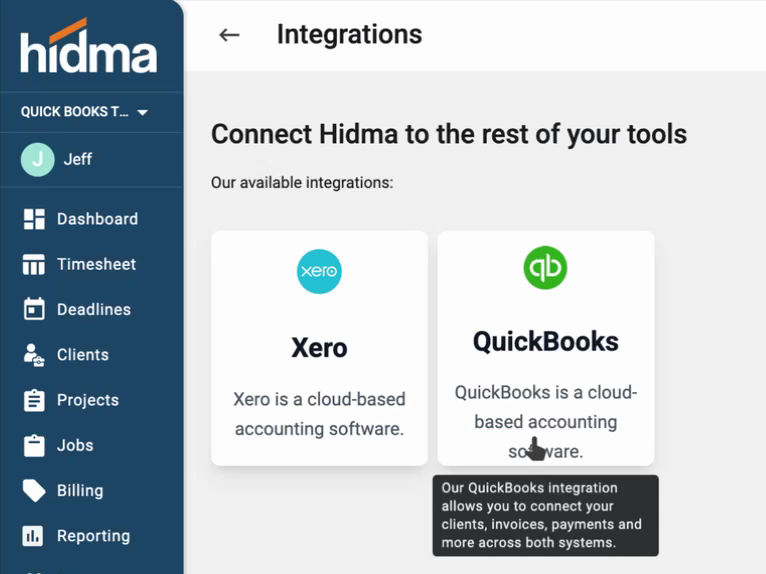The width and height of the screenshot is (766, 574).
Task: Click the Billing tag icon
Action: point(34,490)
